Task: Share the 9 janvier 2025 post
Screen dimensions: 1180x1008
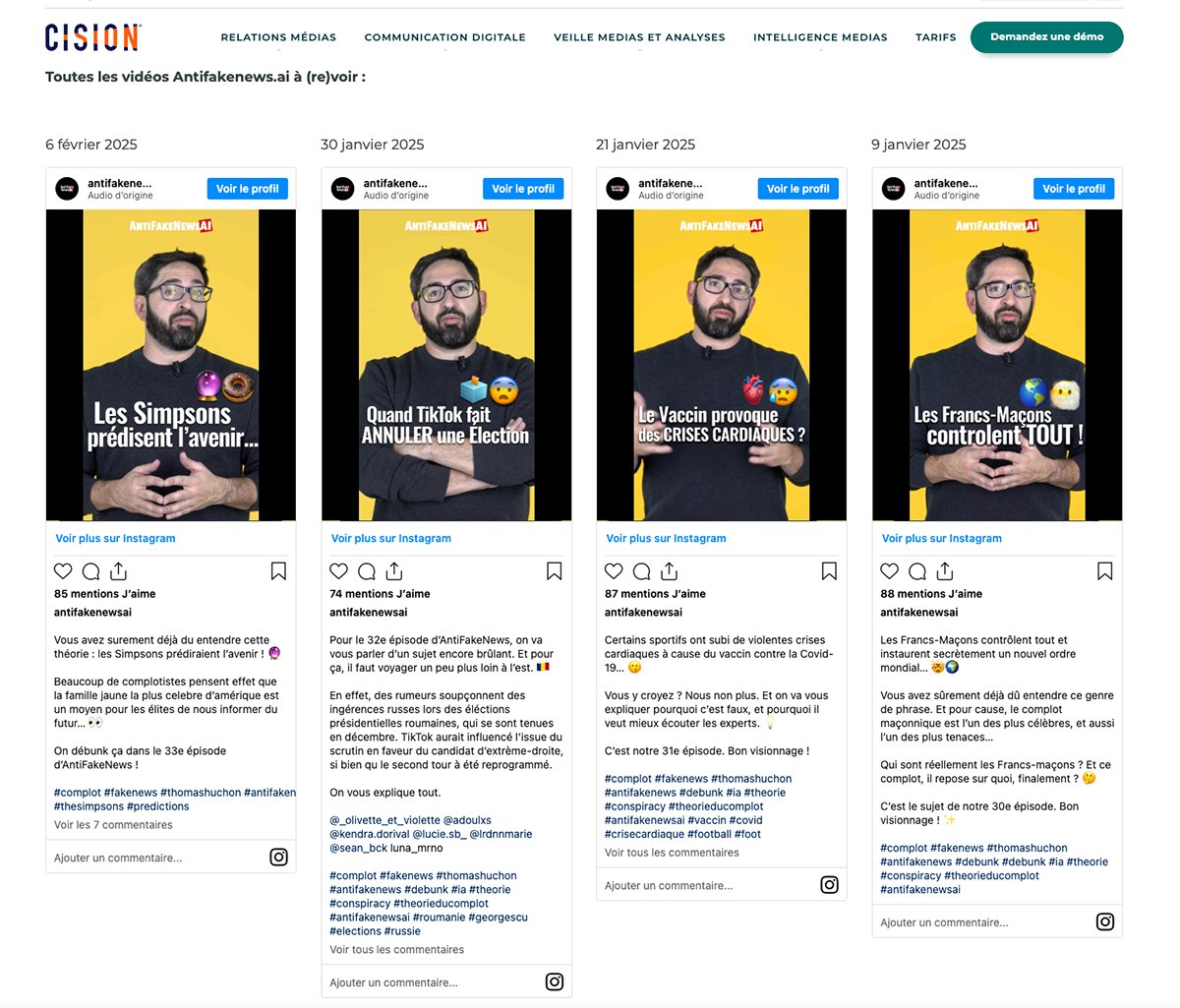Action: tap(944, 570)
